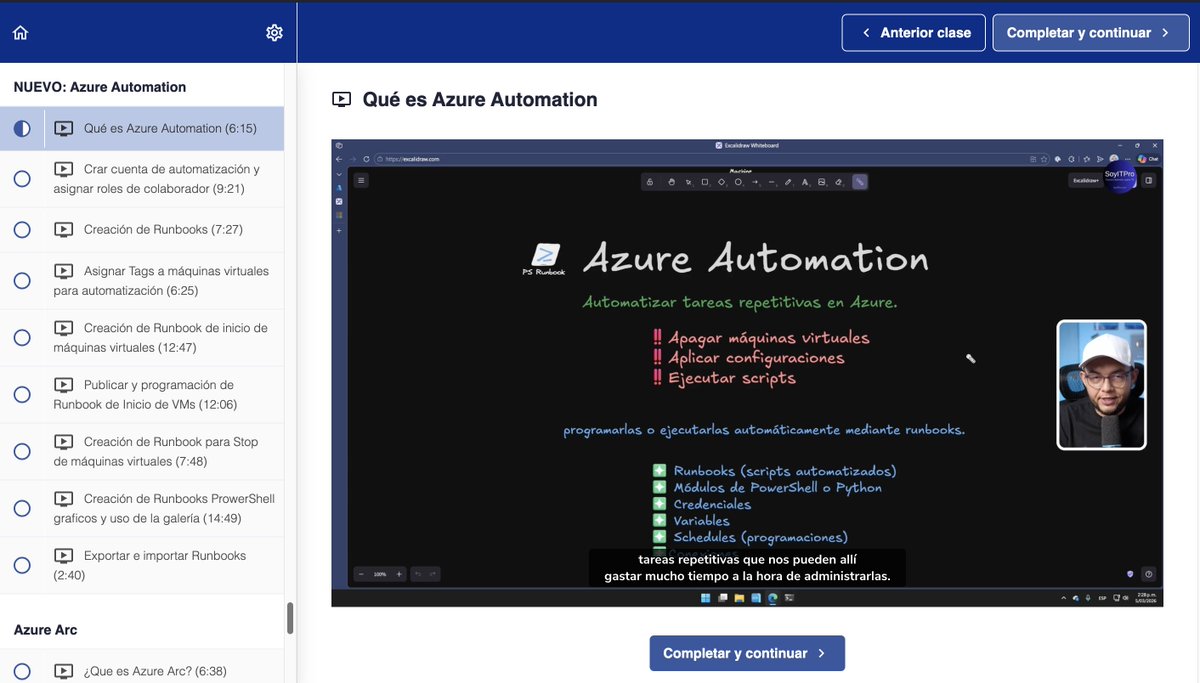Open the Excalidraw help question icon
Image resolution: width=1200 pixels, height=683 pixels.
coord(1149,574)
